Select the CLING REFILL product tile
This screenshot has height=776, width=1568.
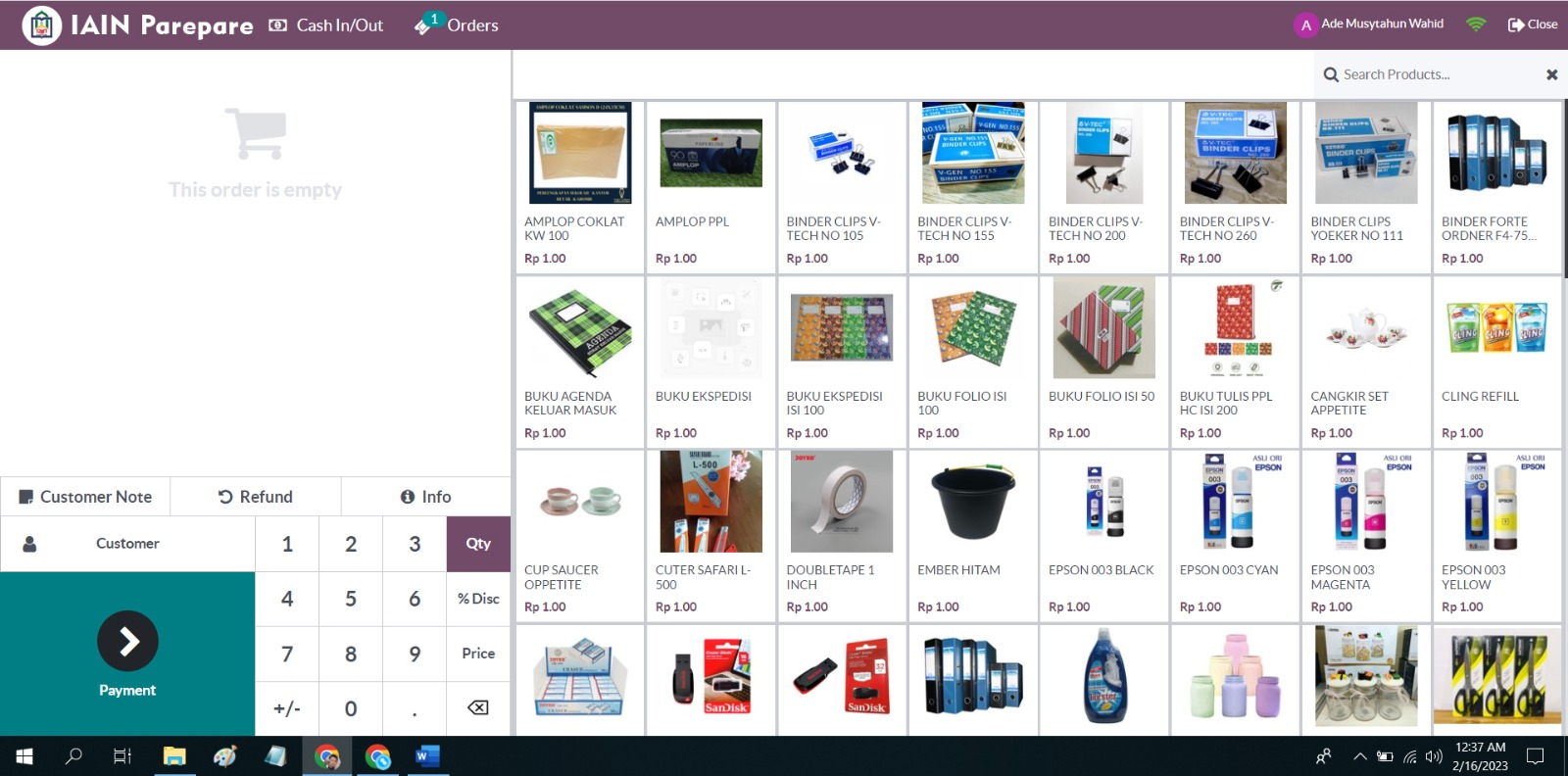click(x=1496, y=362)
